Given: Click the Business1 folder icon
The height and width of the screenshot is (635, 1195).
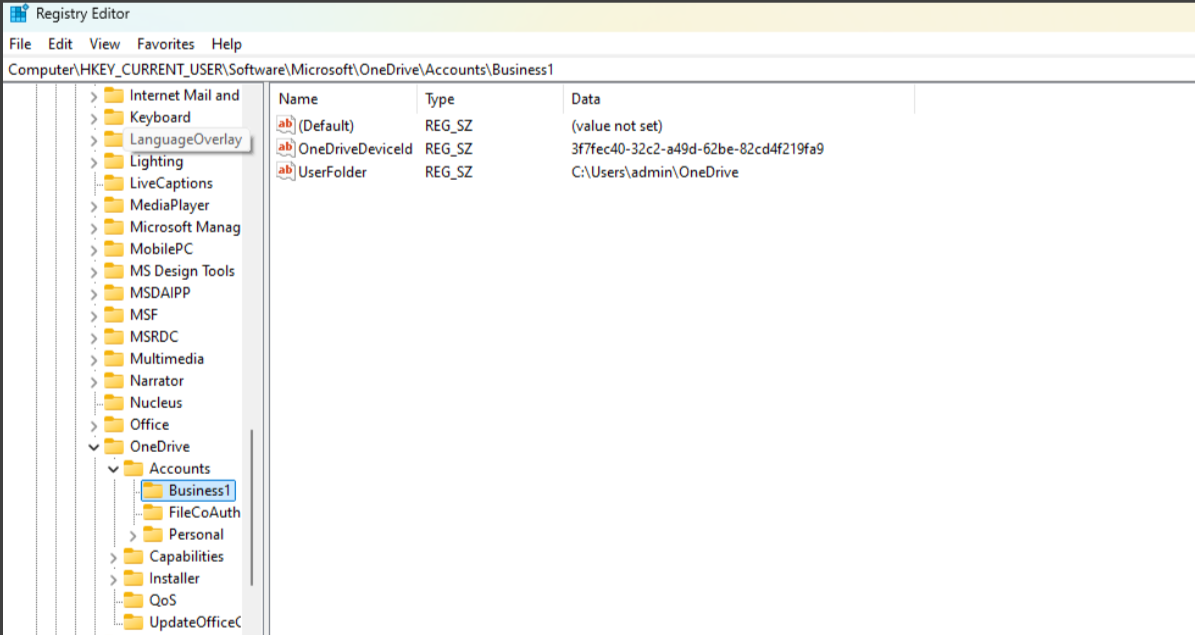Looking at the screenshot, I should [153, 490].
